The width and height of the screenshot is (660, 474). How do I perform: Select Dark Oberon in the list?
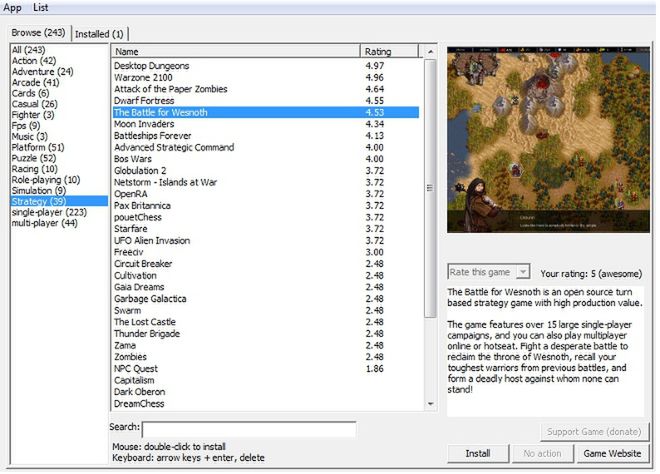pyautogui.click(x=266, y=392)
